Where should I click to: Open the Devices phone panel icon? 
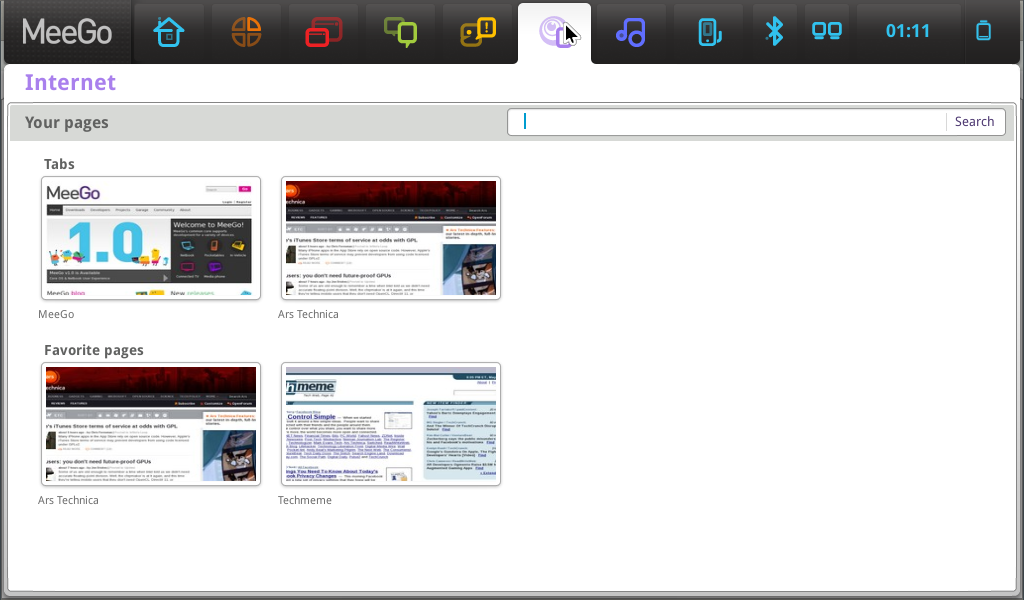click(x=709, y=31)
